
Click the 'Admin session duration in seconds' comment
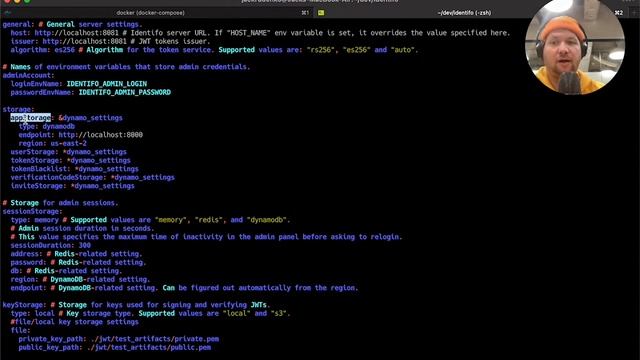pos(82,229)
